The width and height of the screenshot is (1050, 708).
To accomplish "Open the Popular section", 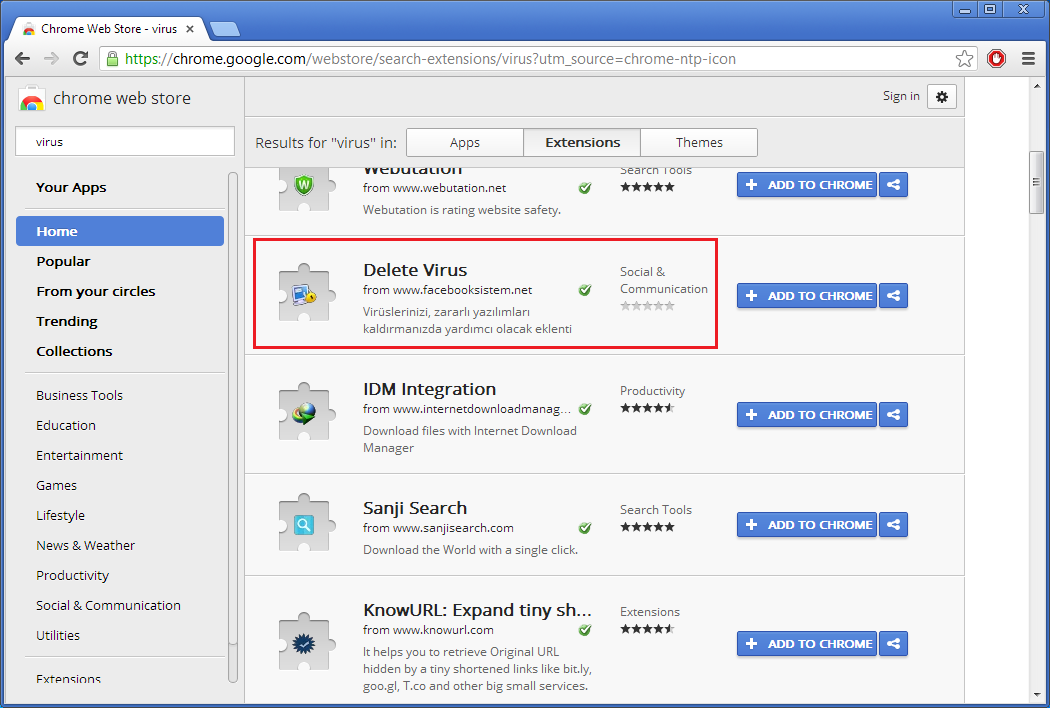I will click(x=63, y=261).
